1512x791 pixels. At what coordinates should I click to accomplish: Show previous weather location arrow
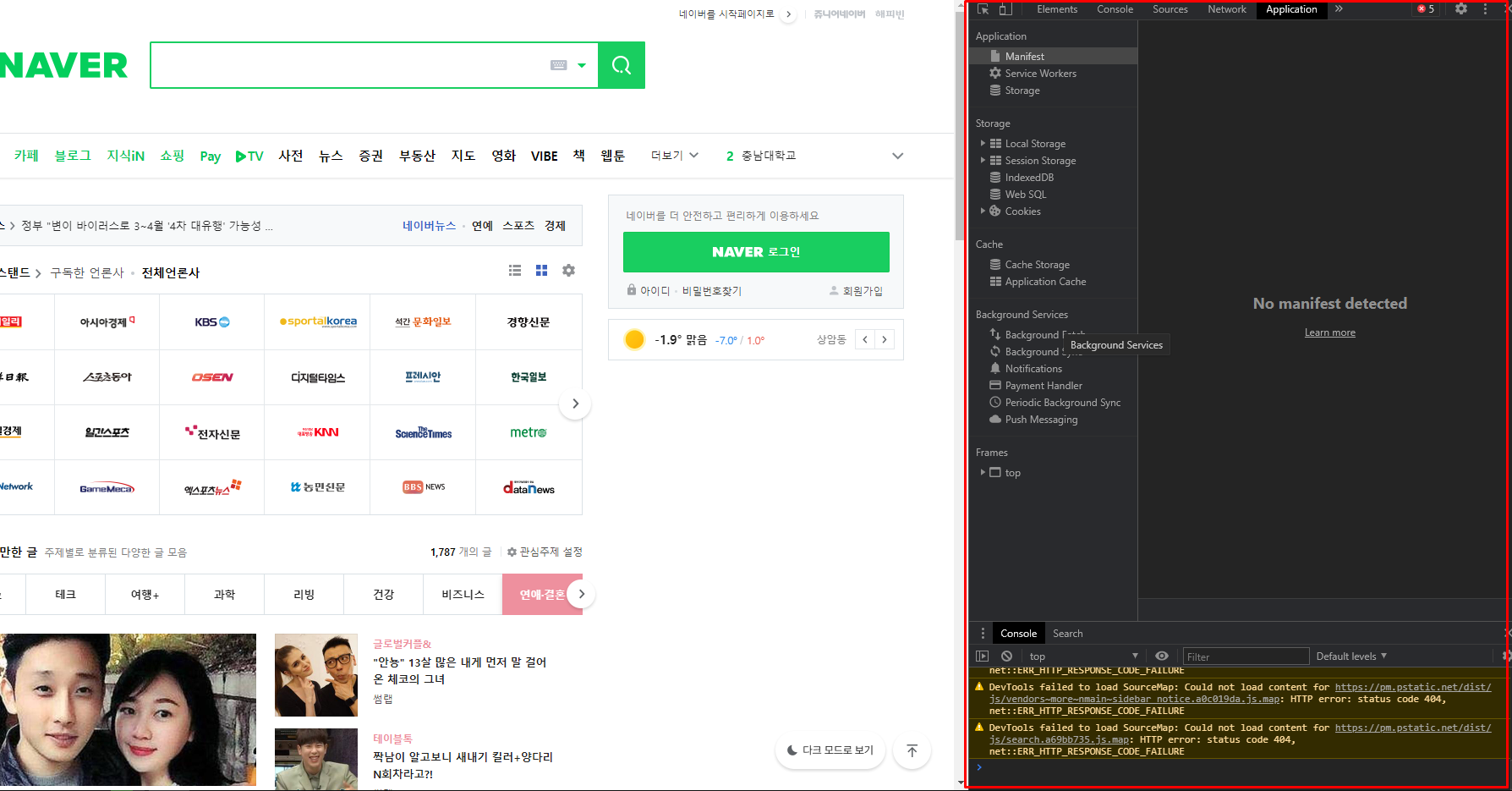coord(865,340)
